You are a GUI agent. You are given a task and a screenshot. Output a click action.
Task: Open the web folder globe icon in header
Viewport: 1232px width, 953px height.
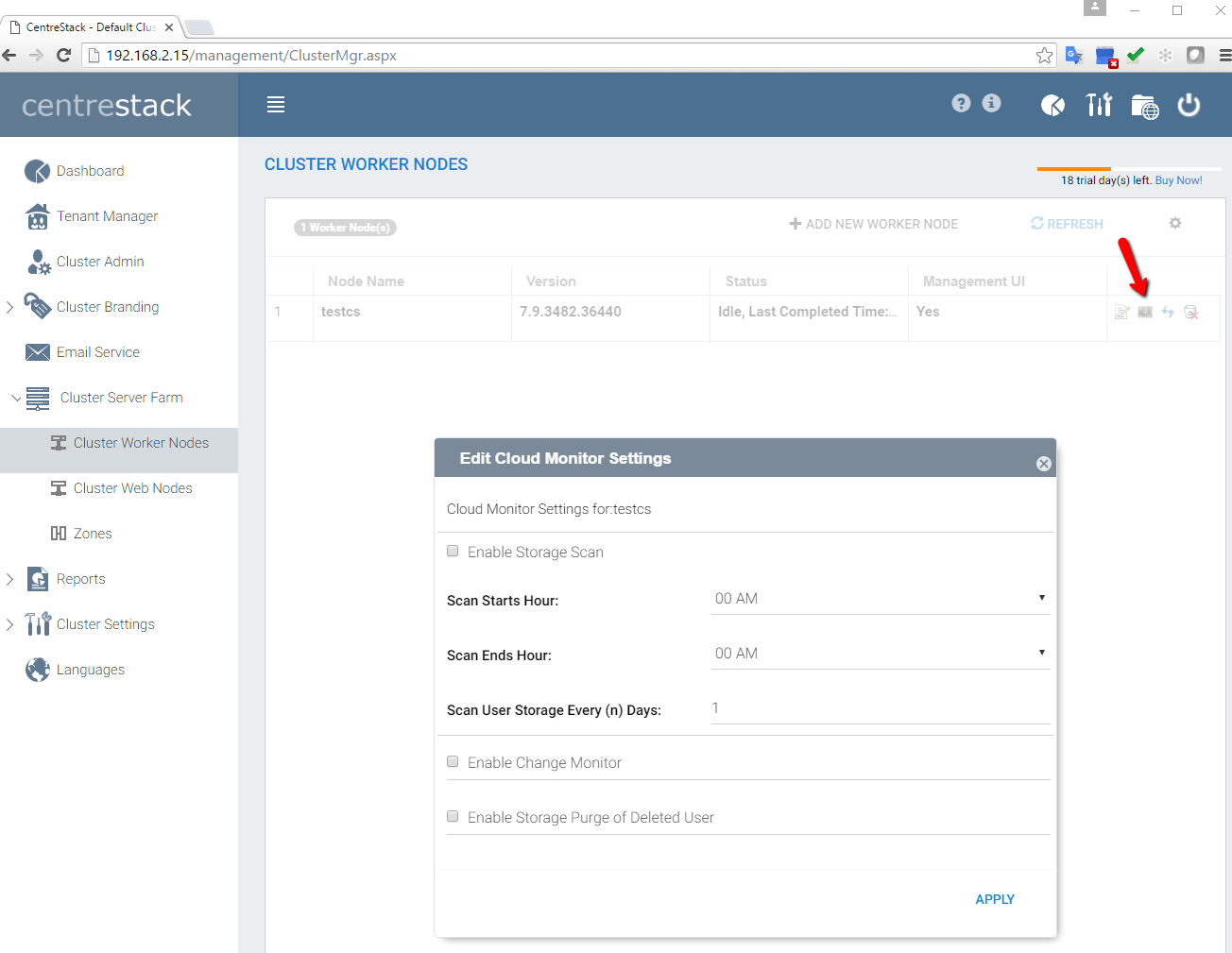click(1144, 106)
